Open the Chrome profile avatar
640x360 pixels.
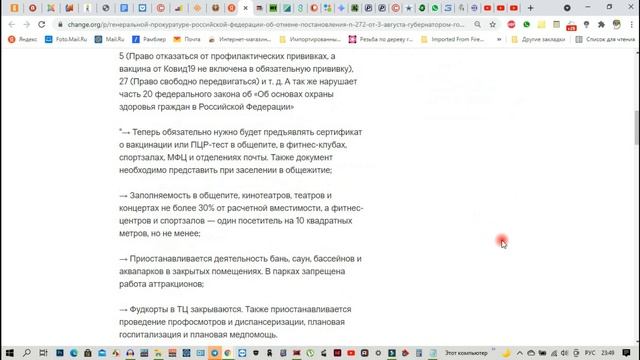(x=616, y=24)
